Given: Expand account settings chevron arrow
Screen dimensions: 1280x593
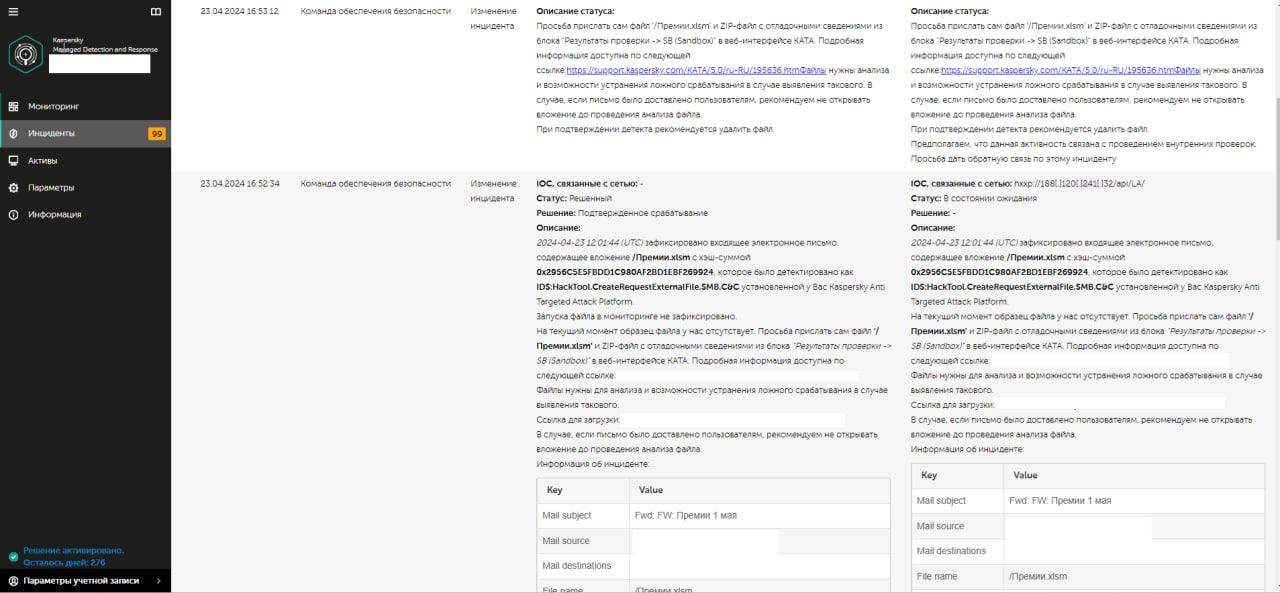Looking at the screenshot, I should 158,581.
